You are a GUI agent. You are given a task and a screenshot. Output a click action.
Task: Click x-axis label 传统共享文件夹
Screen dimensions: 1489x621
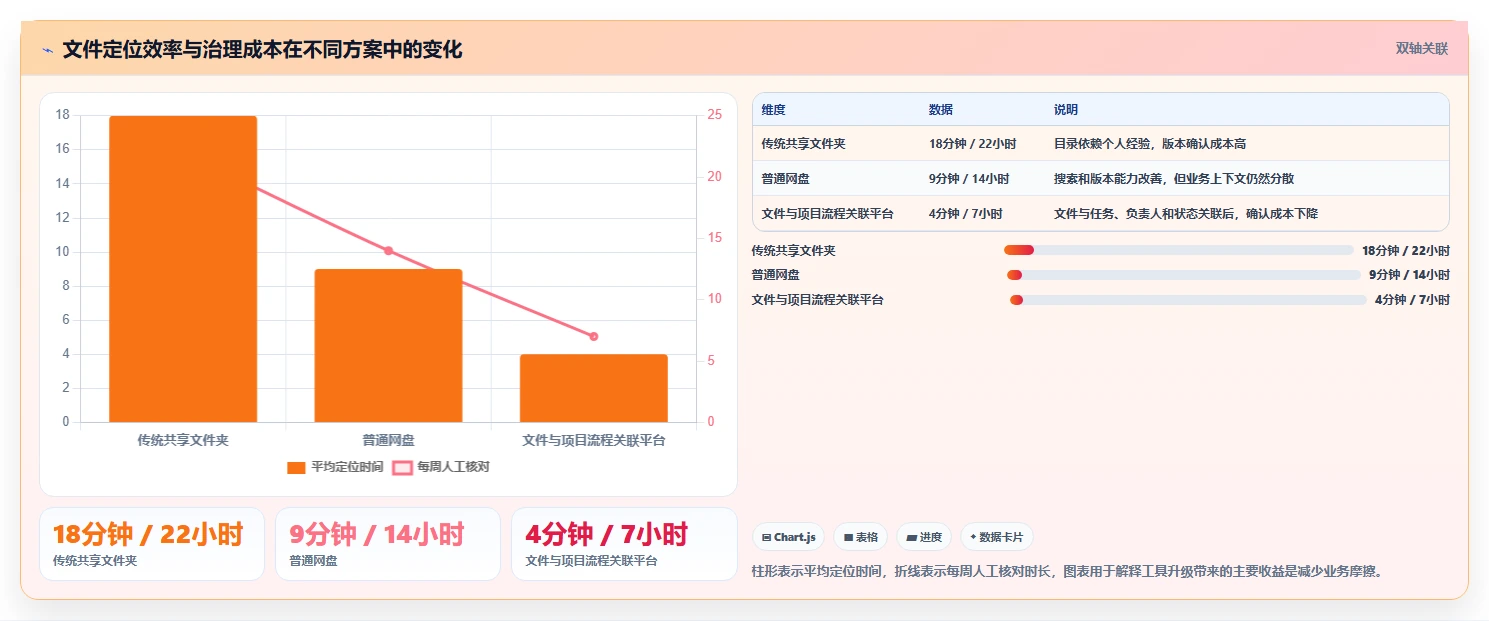(183, 440)
